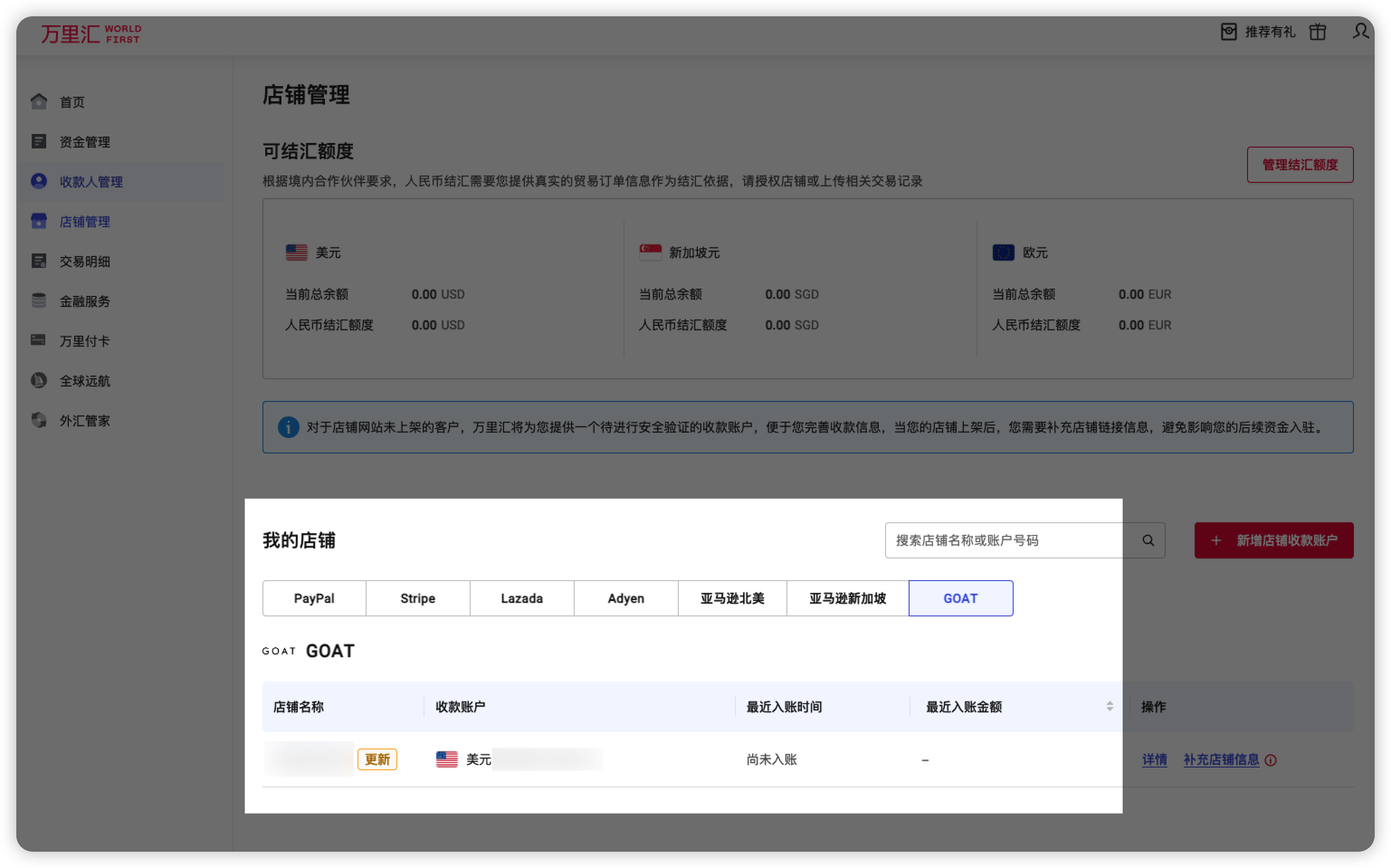The height and width of the screenshot is (868, 1391).
Task: Open 全球远航 via its compass icon
Action: pos(38,380)
